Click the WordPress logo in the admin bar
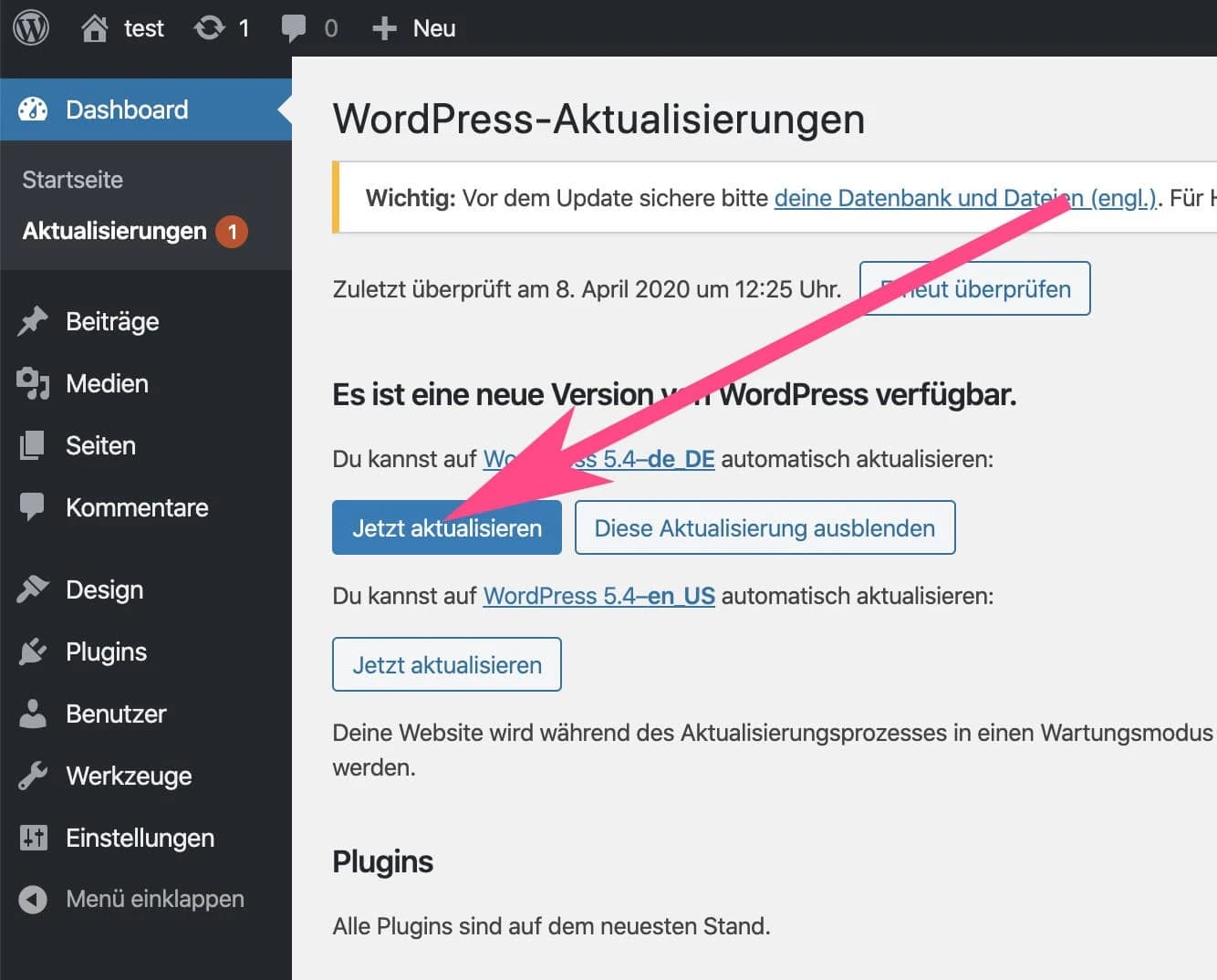Screen dimensions: 1217x980 tap(31, 27)
